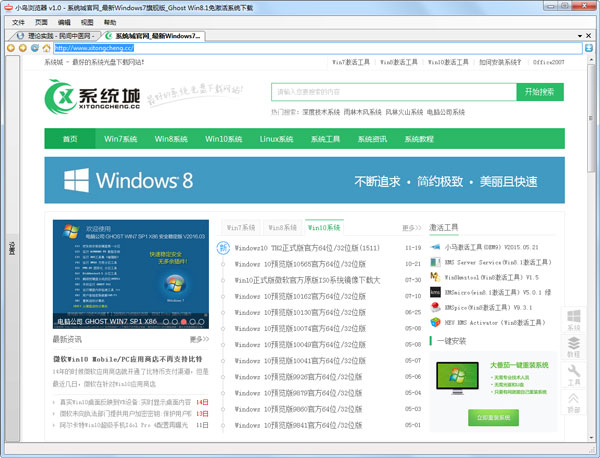Switch to the Win7系统 list tab
The height and width of the screenshot is (458, 600).
click(x=241, y=228)
